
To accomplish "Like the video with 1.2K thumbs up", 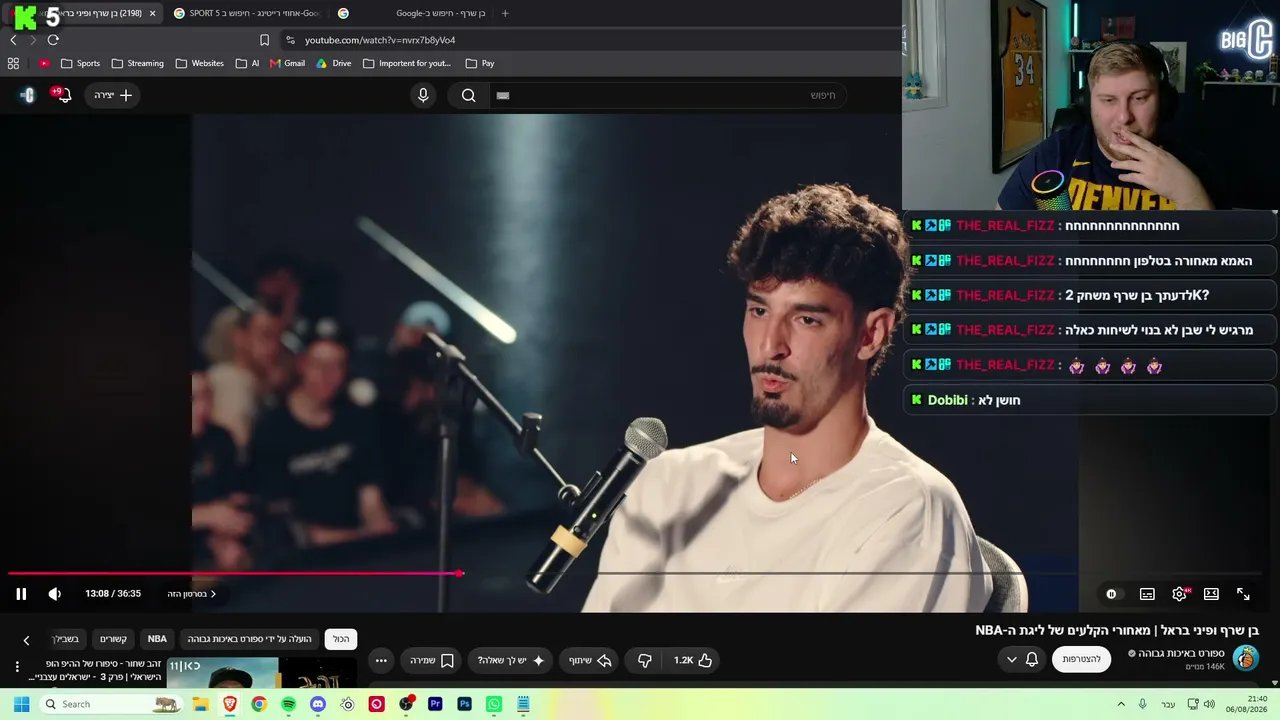I will coord(693,660).
